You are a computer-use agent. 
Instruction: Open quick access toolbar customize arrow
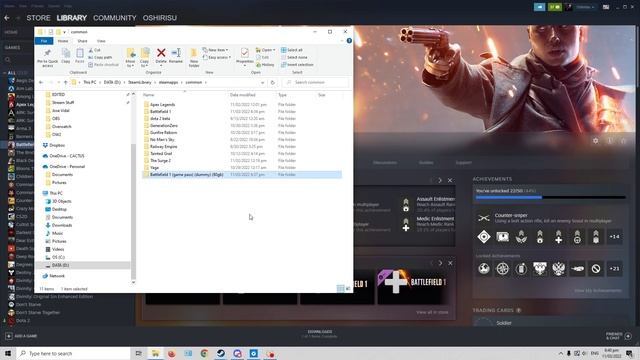coord(64,32)
